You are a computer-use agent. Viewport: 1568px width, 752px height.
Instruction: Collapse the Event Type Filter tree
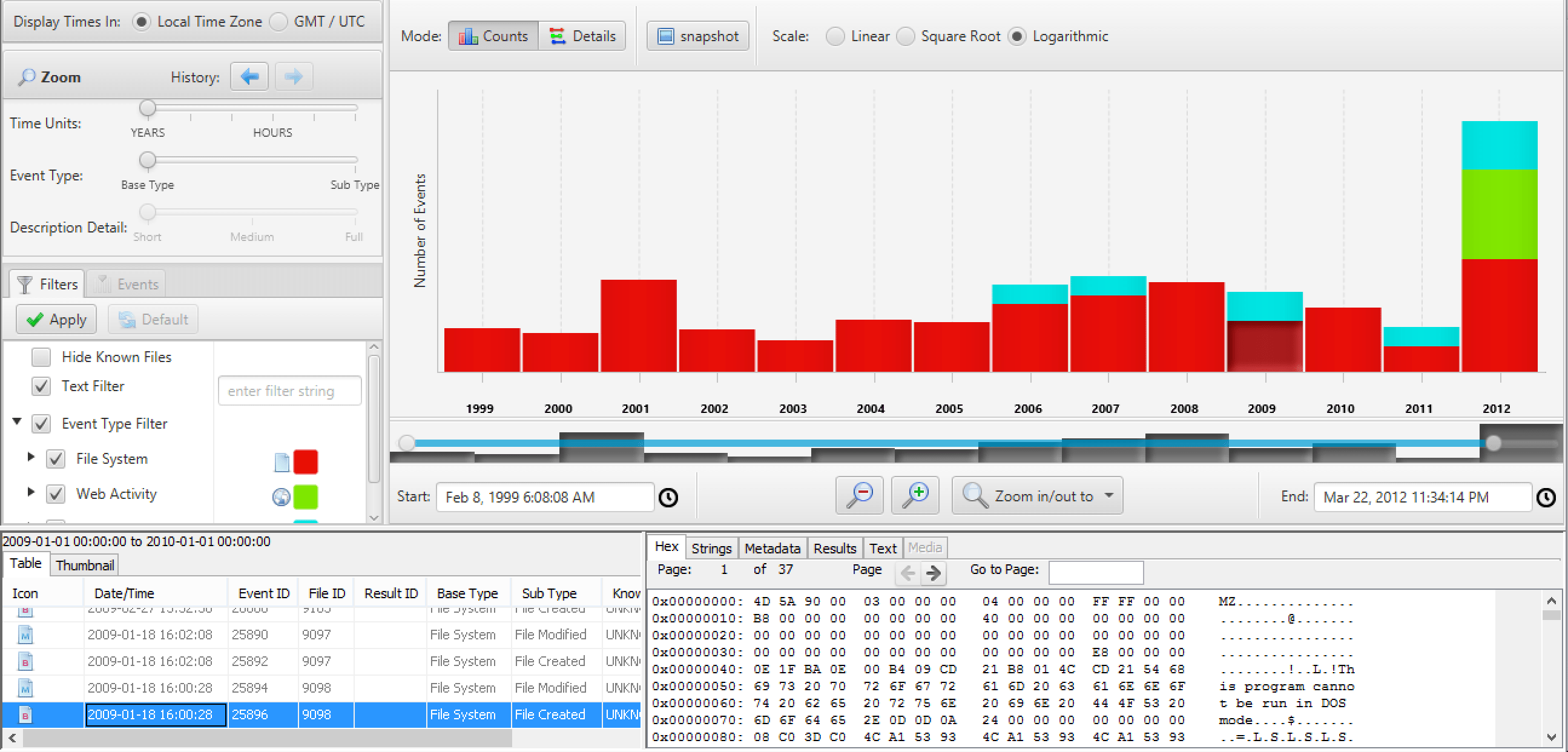pos(17,421)
